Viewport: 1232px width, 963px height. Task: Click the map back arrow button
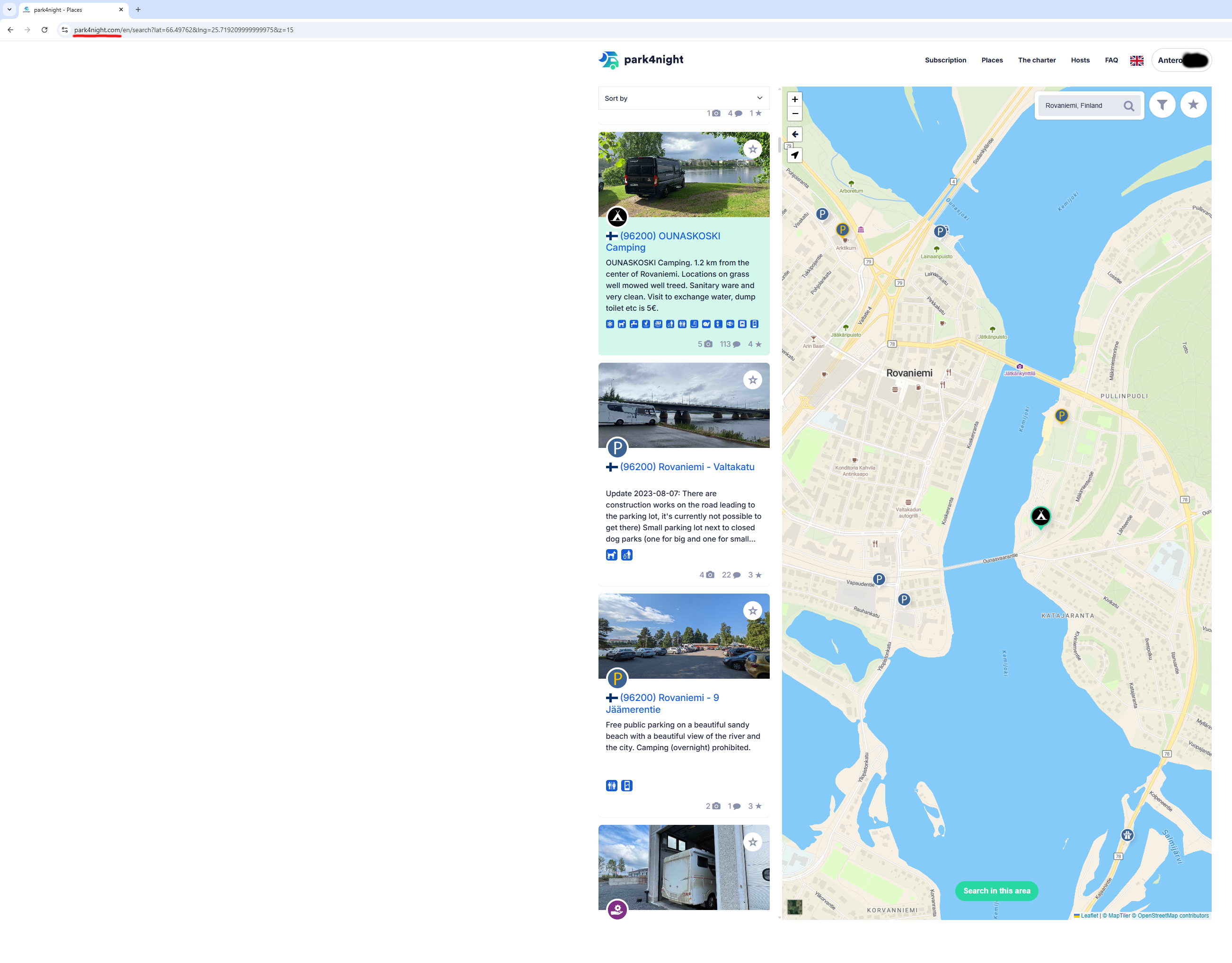pyautogui.click(x=794, y=134)
